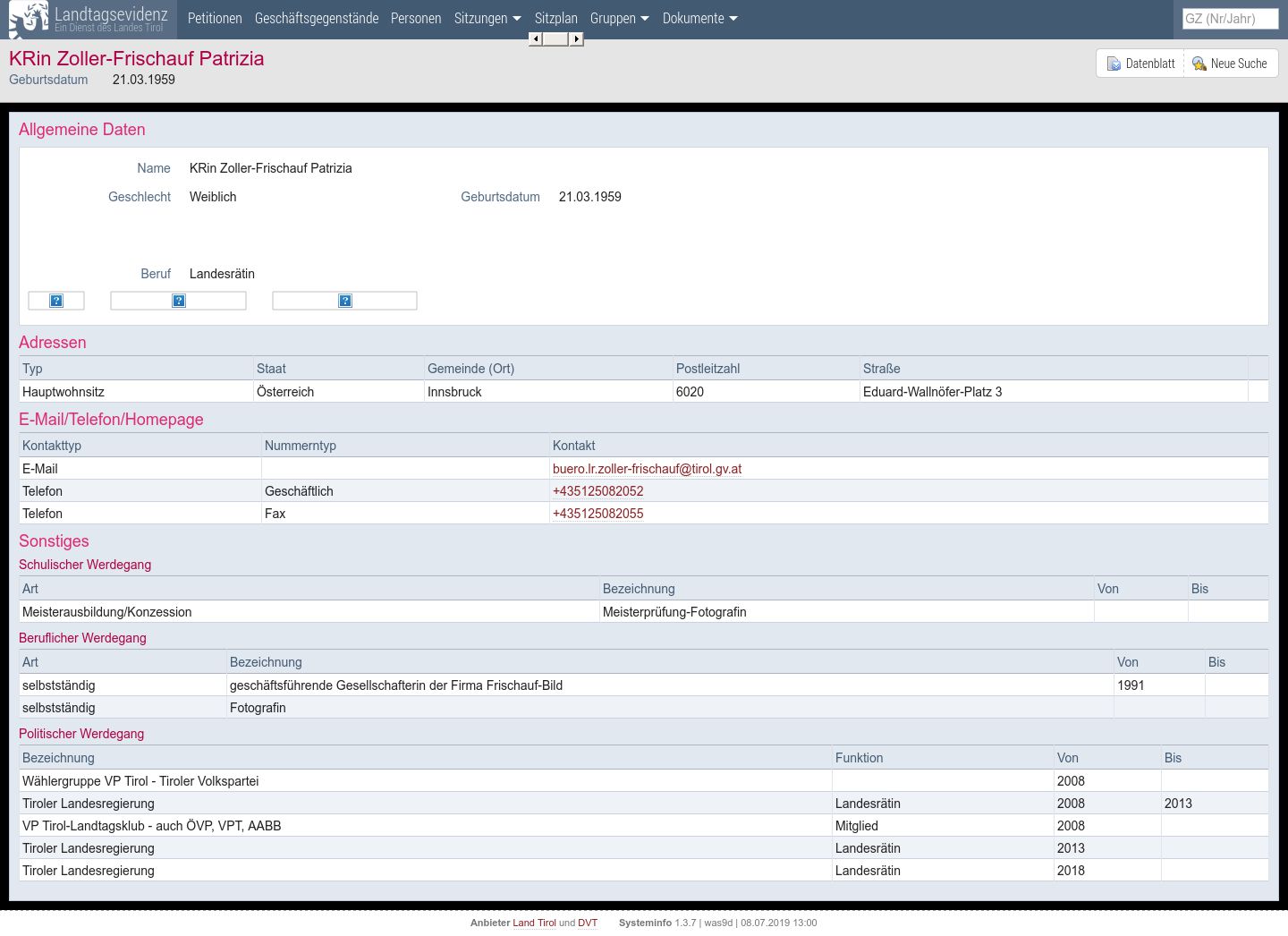Click the Landesrätin profession value
This screenshot has height=936, width=1288.
point(222,274)
